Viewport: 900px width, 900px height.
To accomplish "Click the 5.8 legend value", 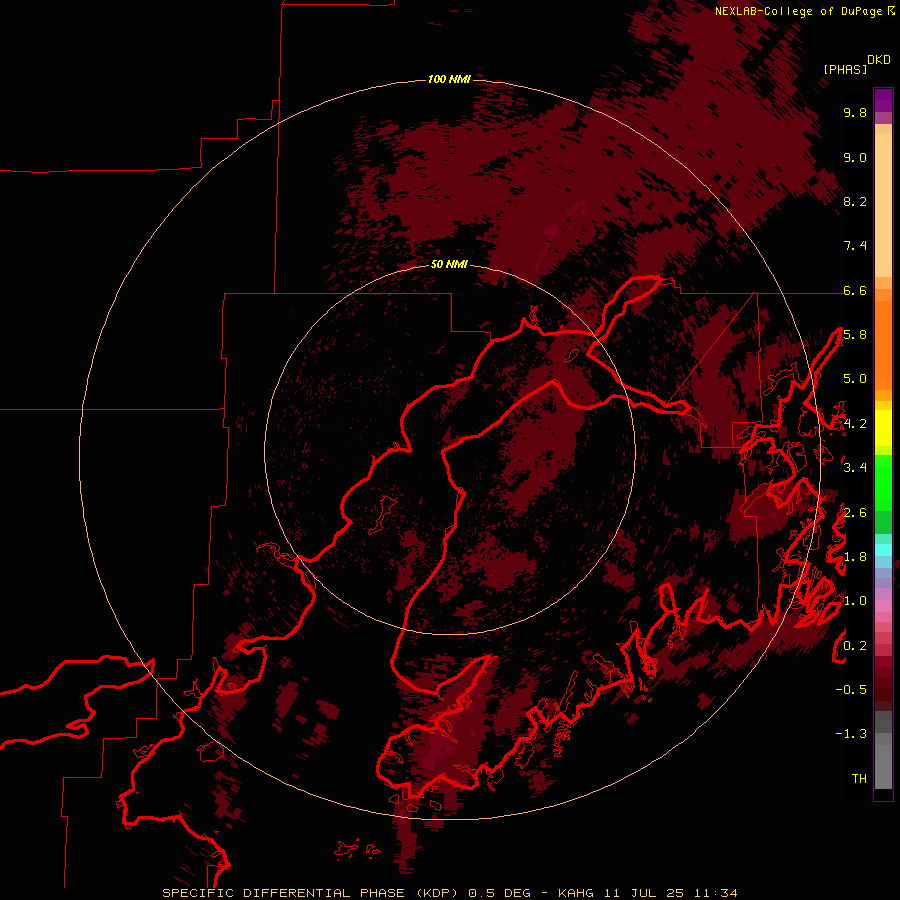I will click(x=855, y=335).
